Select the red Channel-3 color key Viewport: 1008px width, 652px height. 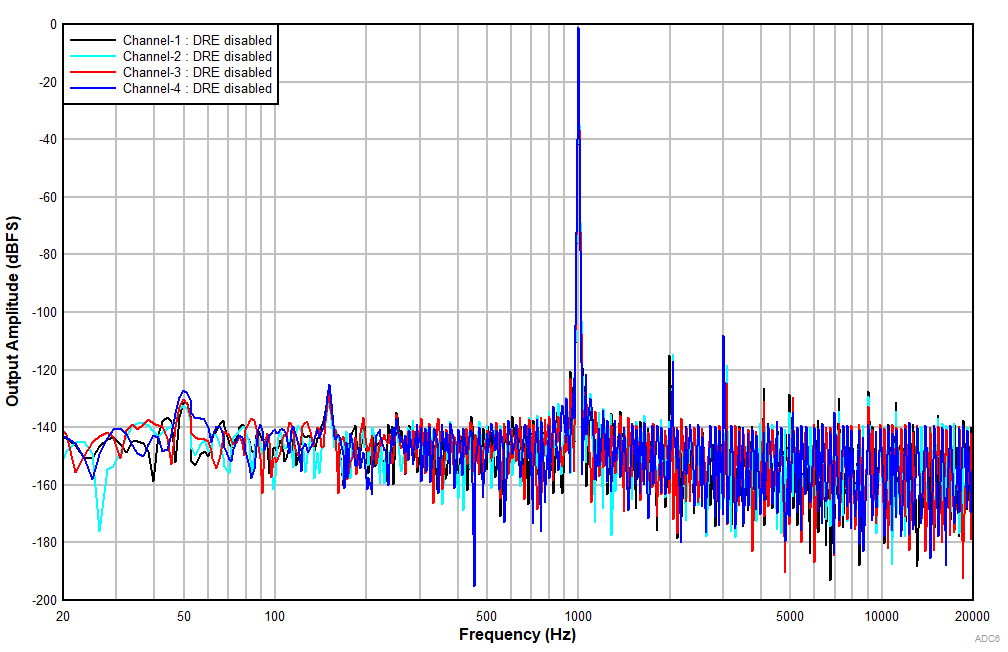pos(95,73)
